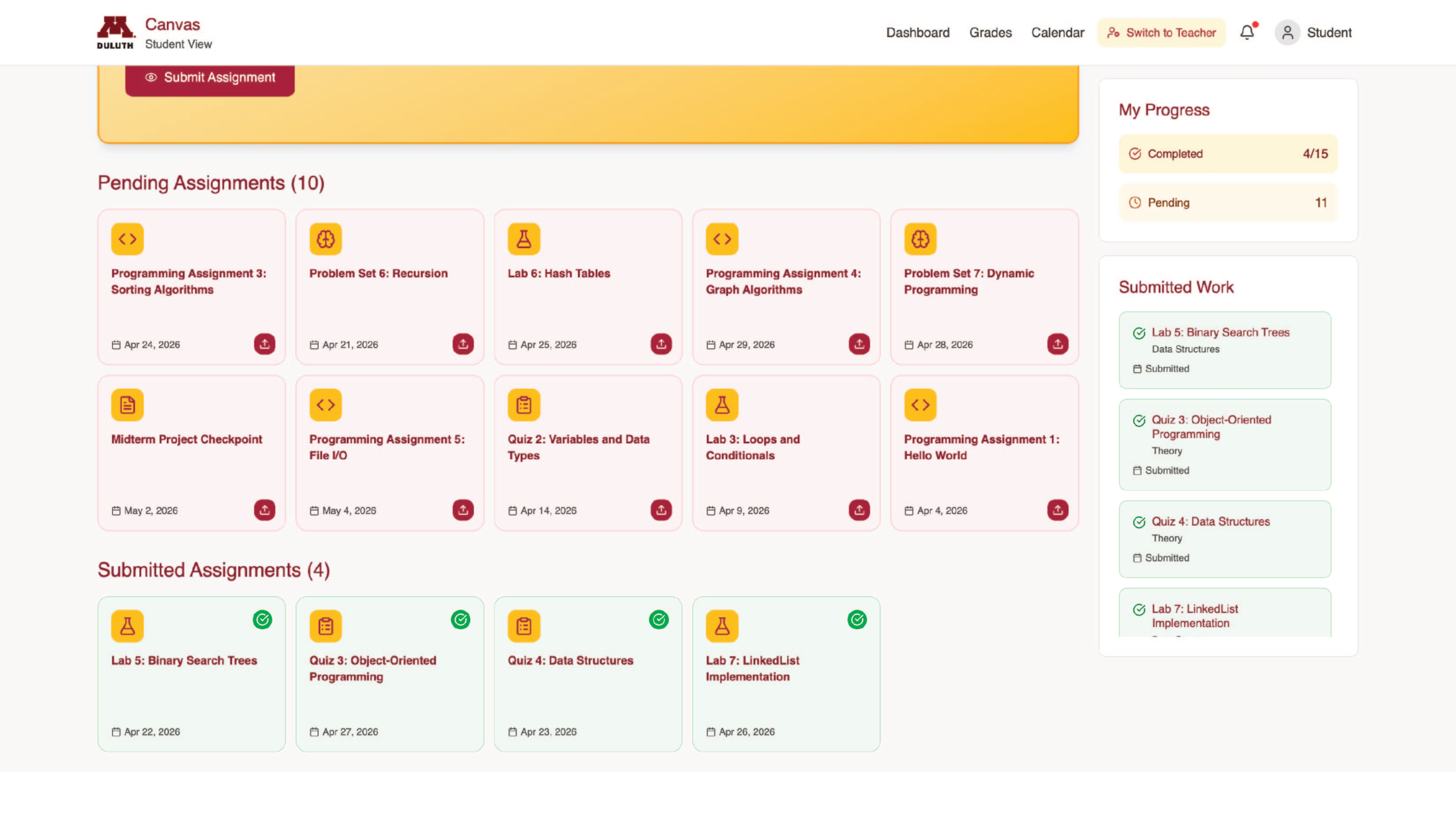Click the Completed 4/15 progress row
This screenshot has width=1456, height=828.
[1228, 154]
